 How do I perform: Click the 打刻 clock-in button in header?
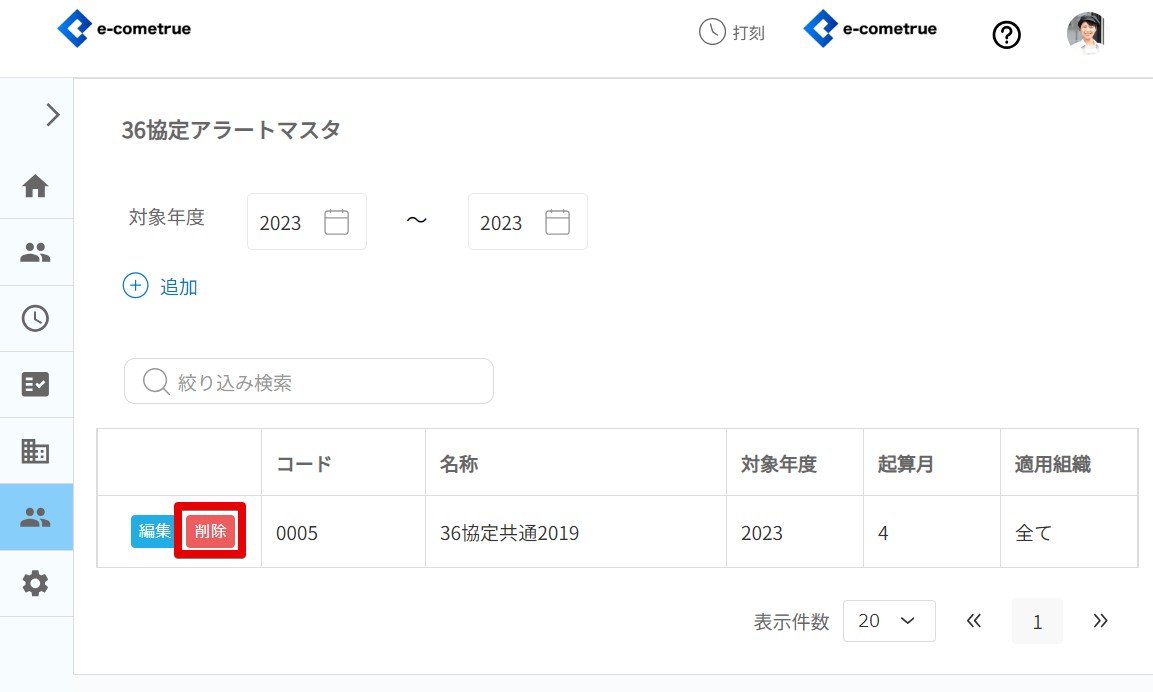pos(732,32)
